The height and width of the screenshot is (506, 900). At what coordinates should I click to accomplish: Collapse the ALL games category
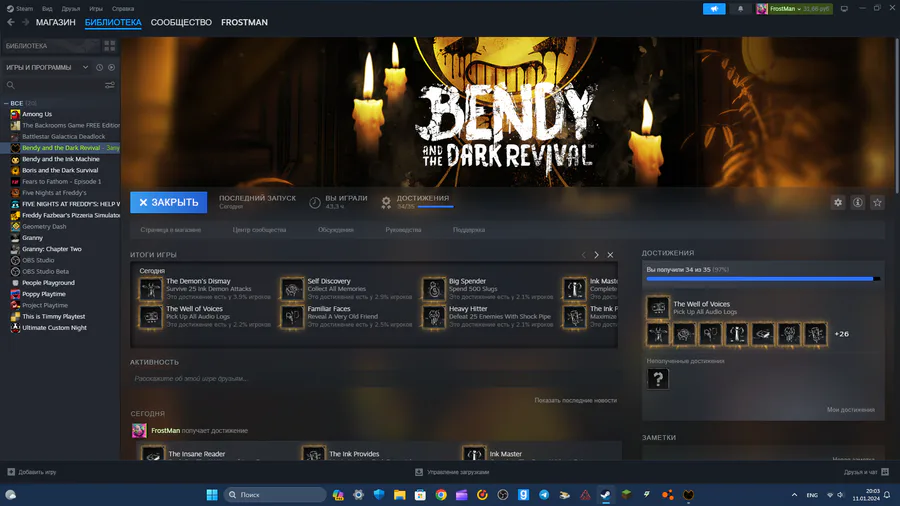click(6, 103)
